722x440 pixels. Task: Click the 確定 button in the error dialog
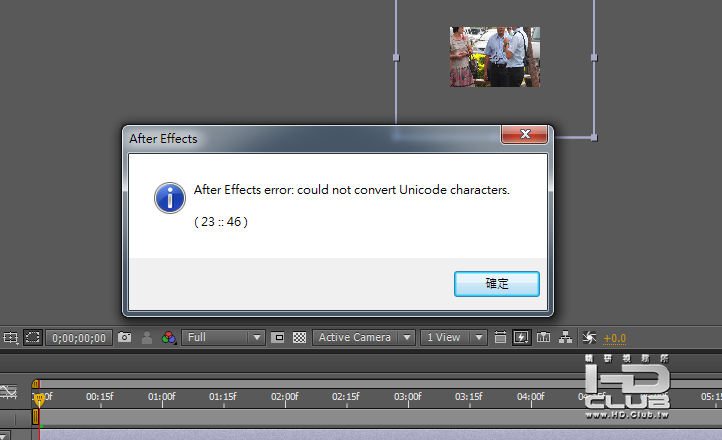click(x=496, y=284)
